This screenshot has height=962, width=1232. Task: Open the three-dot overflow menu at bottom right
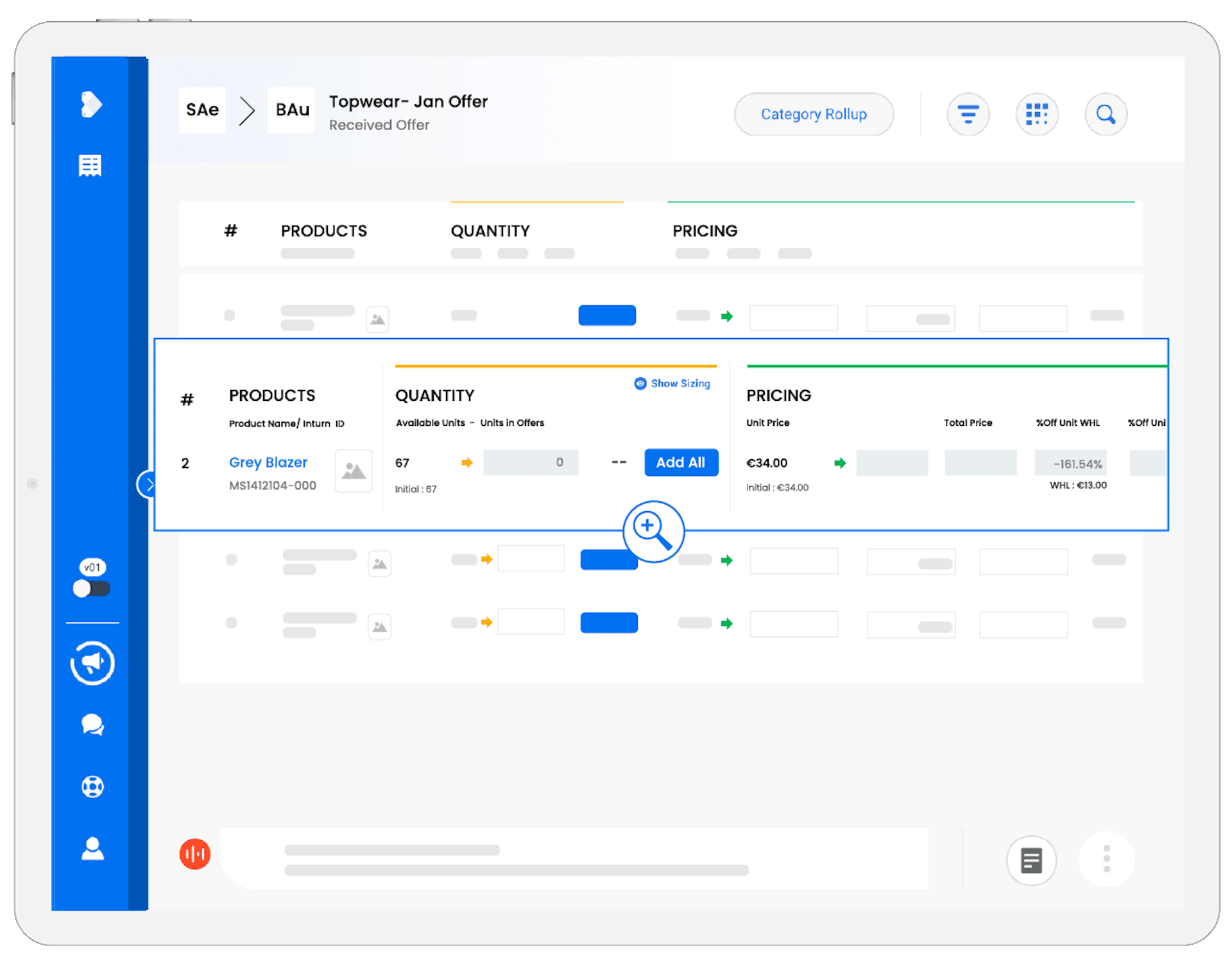[1106, 859]
